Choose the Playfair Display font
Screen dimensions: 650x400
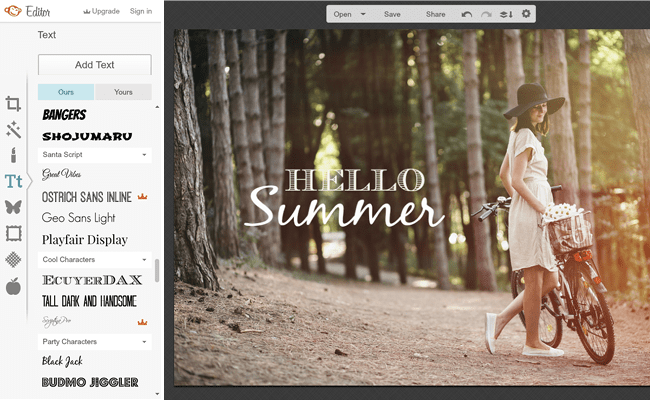(x=85, y=240)
